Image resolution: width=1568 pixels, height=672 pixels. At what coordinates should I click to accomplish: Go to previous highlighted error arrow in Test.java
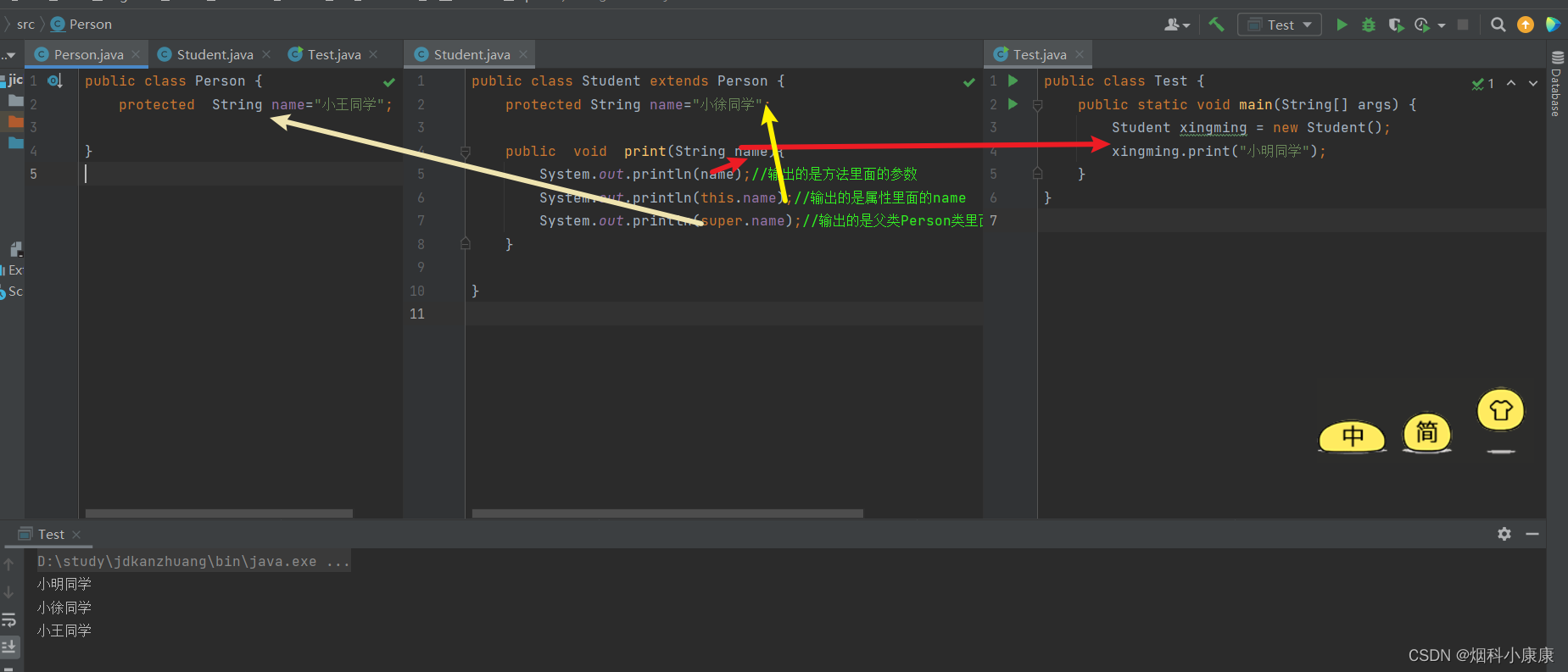click(1511, 83)
